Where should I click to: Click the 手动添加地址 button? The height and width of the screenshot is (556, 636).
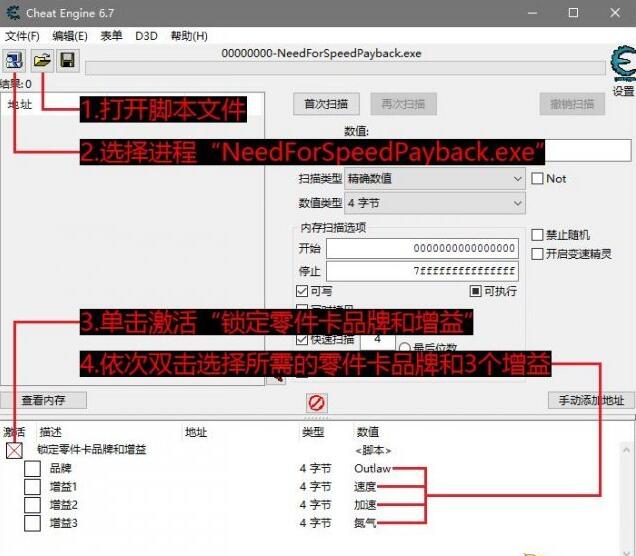tap(591, 401)
